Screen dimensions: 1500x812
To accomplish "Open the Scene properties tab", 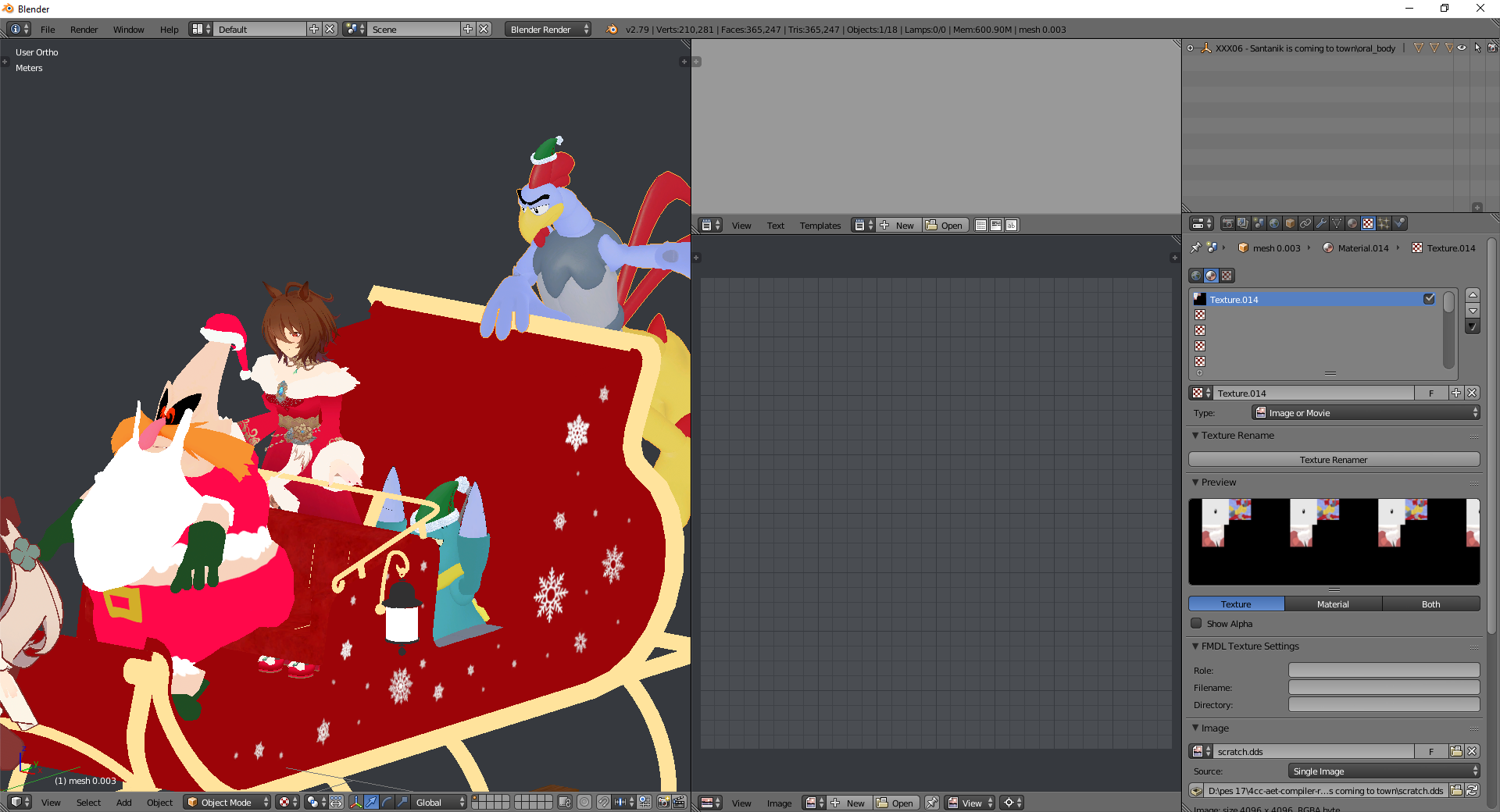I will coord(1259,223).
